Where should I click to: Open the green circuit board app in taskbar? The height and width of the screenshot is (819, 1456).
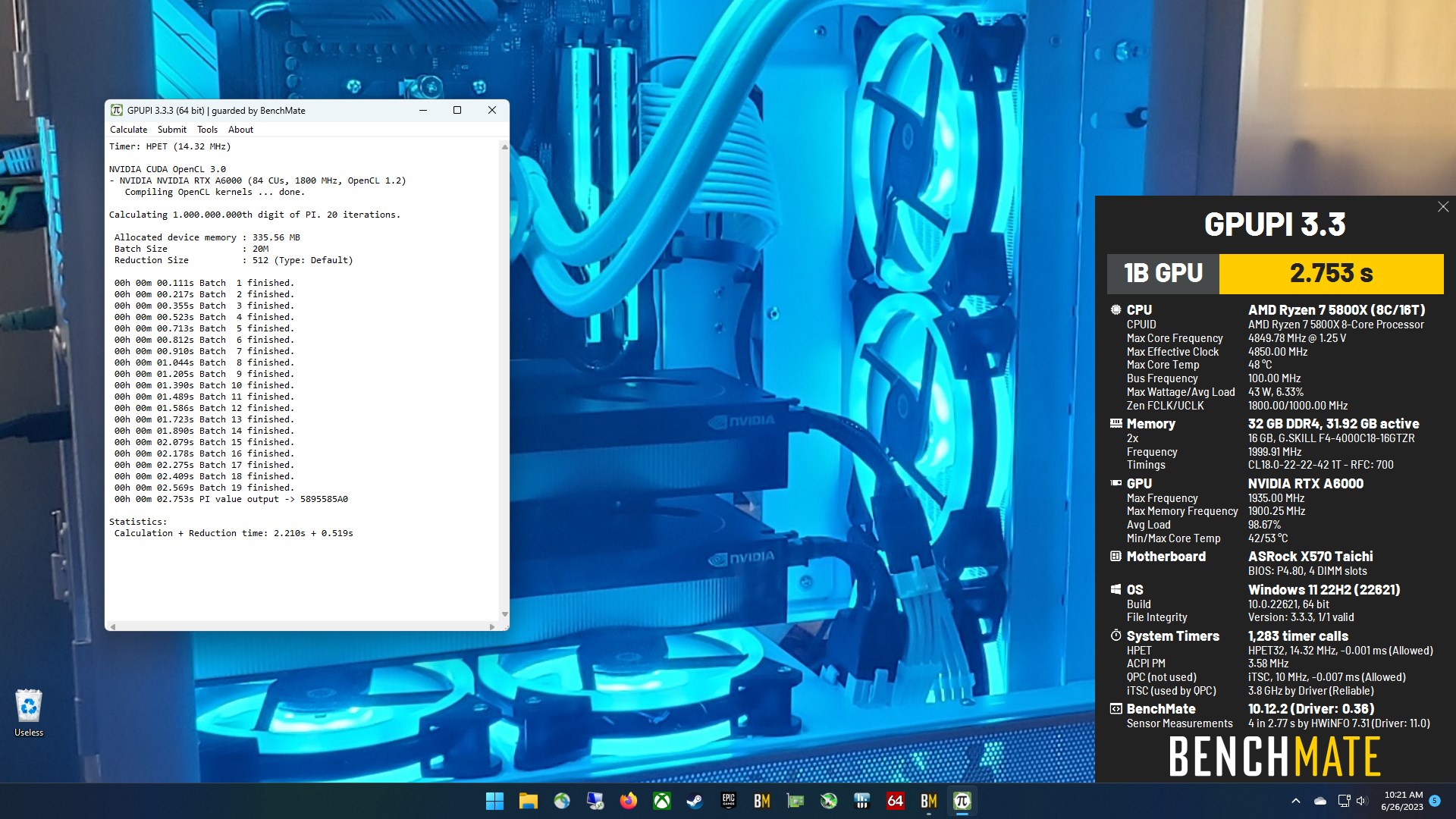point(795,801)
